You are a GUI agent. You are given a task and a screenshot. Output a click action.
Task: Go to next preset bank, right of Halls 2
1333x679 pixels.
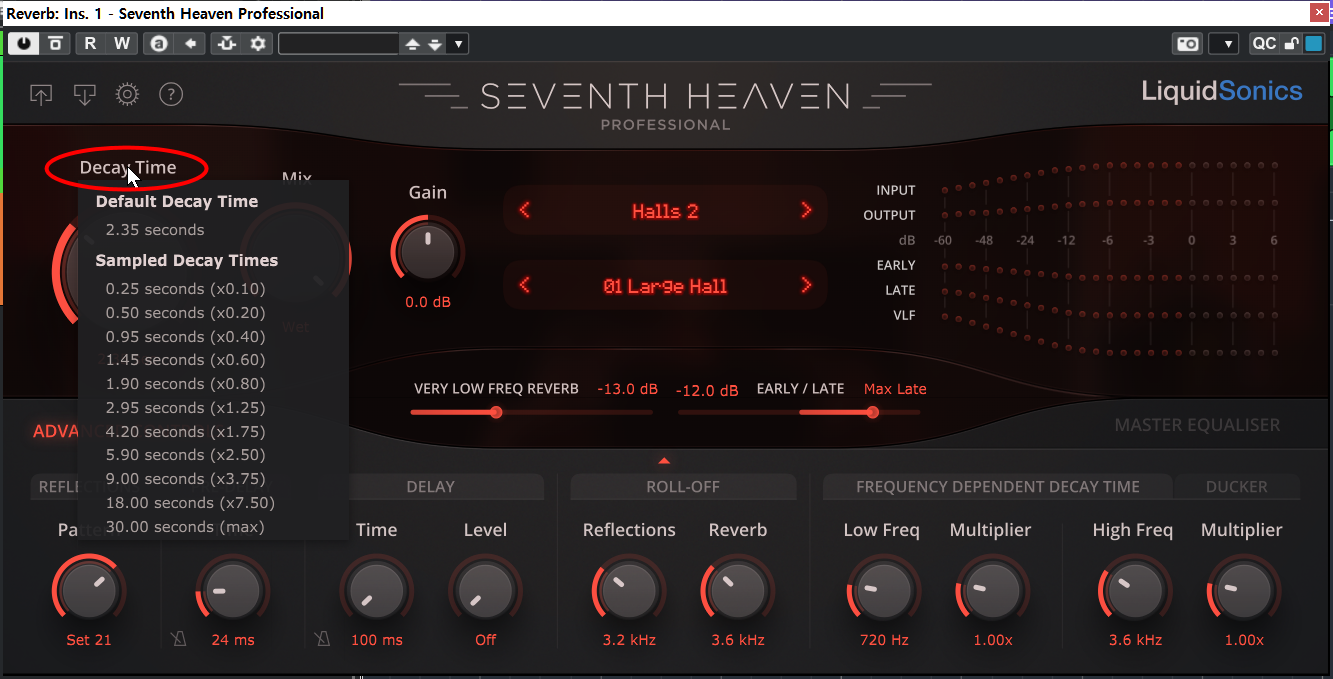(x=806, y=211)
